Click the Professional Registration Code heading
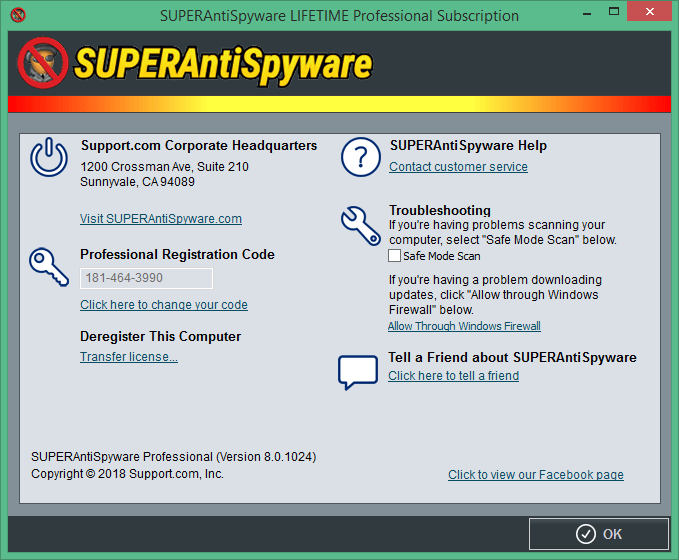The height and width of the screenshot is (560, 679). pyautogui.click(x=177, y=254)
